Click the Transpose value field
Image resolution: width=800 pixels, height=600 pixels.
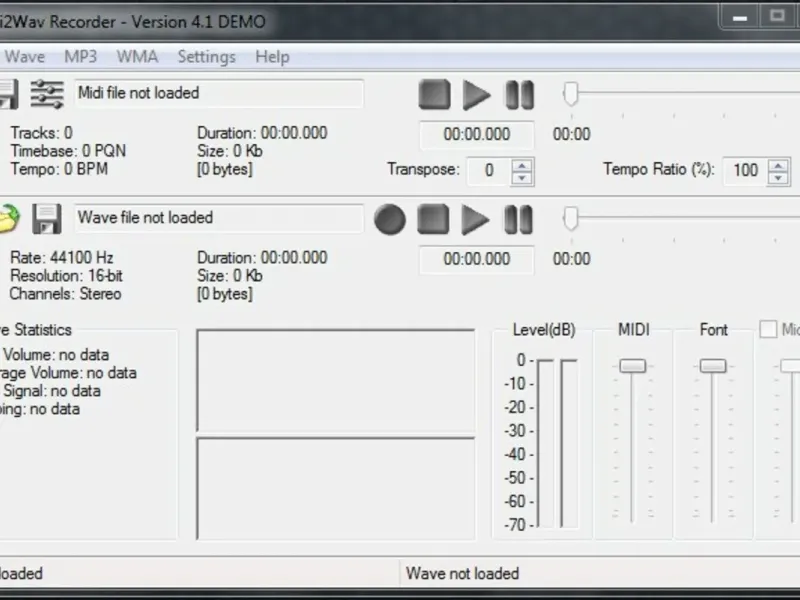pos(489,170)
